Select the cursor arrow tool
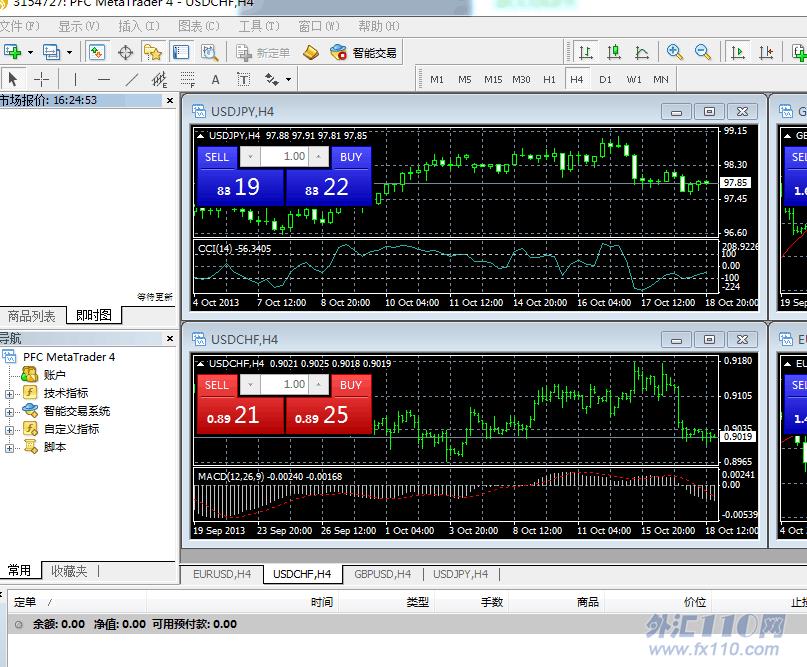 point(13,79)
